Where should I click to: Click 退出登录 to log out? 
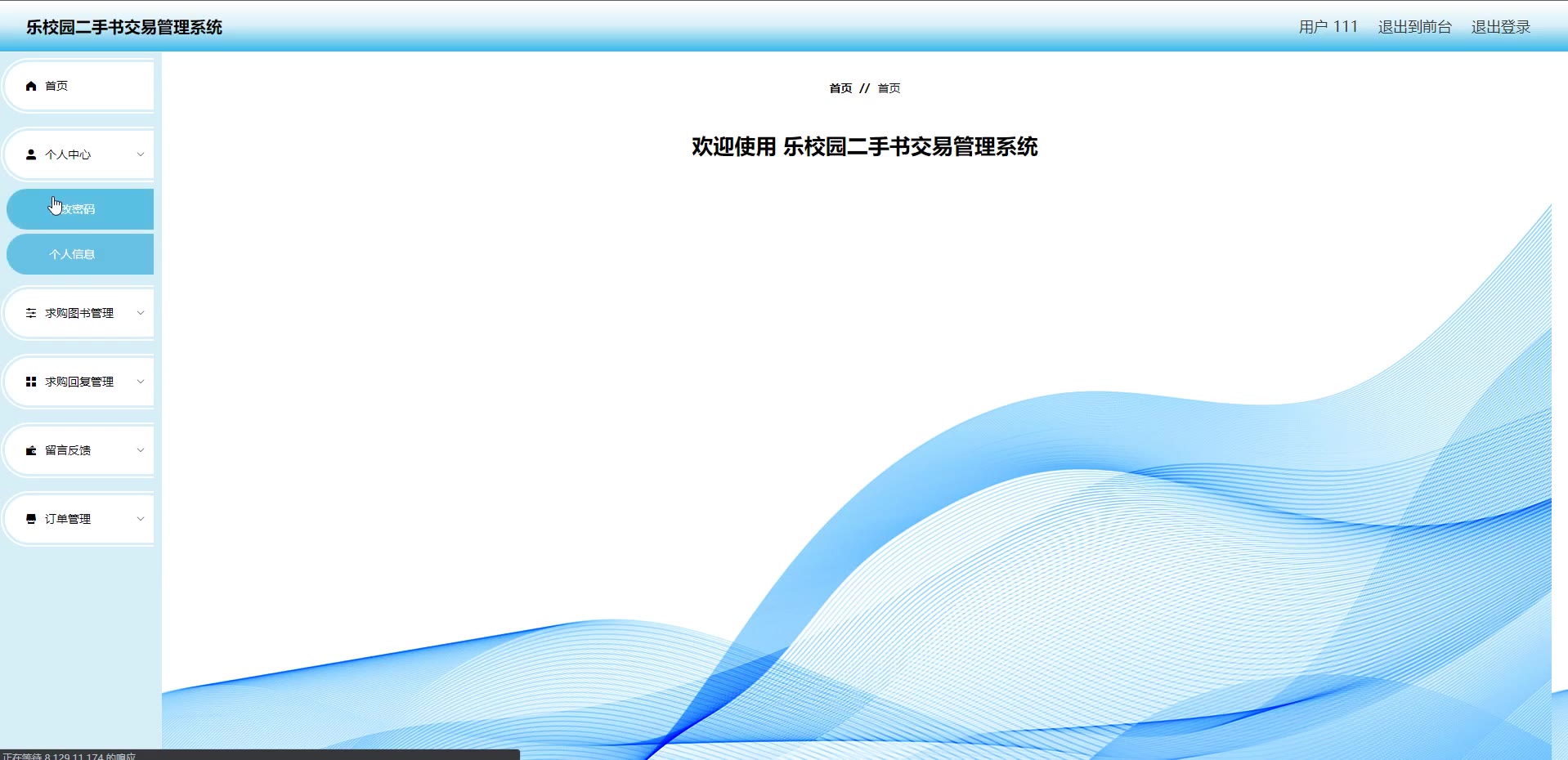click(x=1501, y=27)
